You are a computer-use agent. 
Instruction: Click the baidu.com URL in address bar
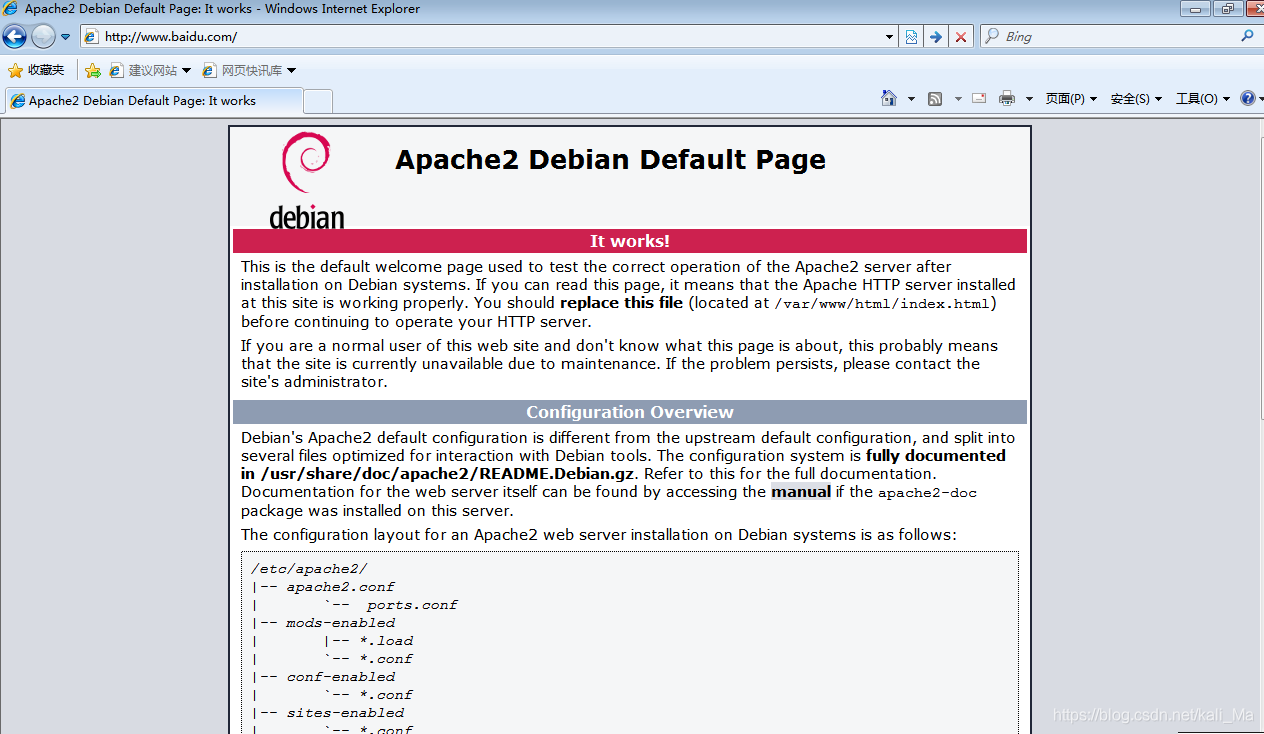170,37
